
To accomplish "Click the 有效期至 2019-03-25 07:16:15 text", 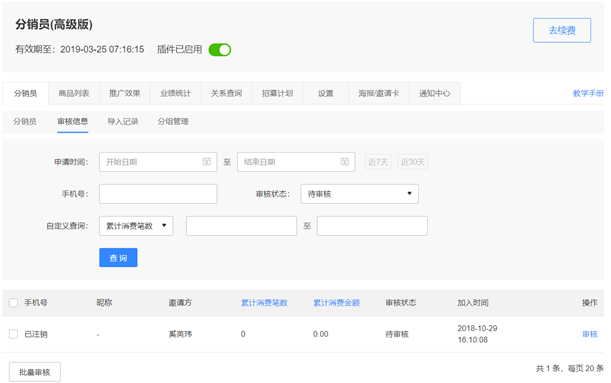I will click(79, 49).
